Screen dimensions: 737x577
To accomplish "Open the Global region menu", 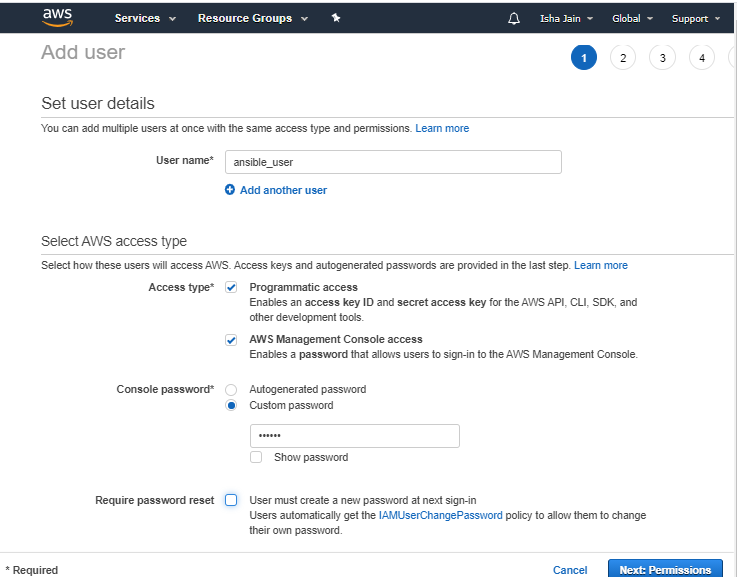I will tap(632, 19).
